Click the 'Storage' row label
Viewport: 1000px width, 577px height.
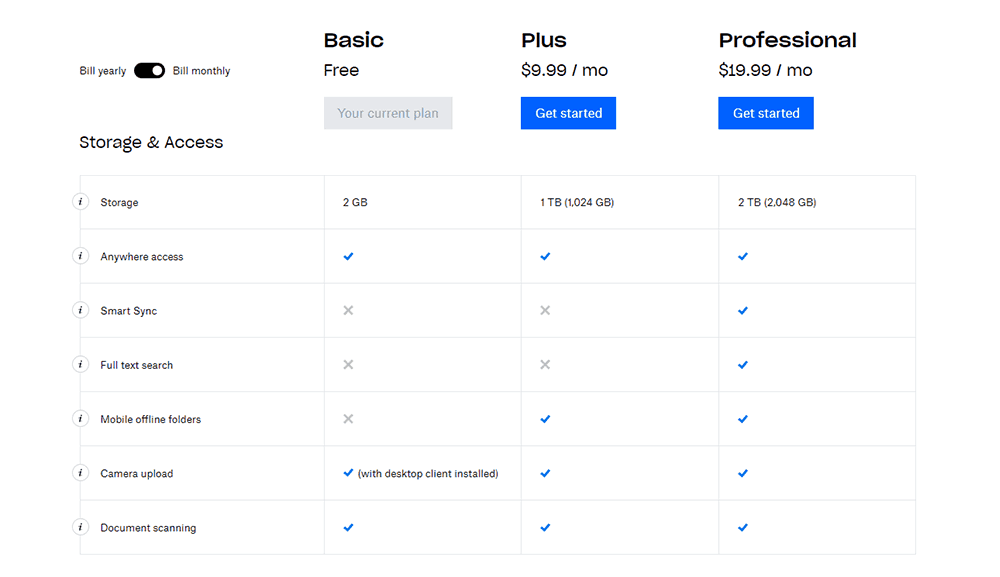pos(119,202)
